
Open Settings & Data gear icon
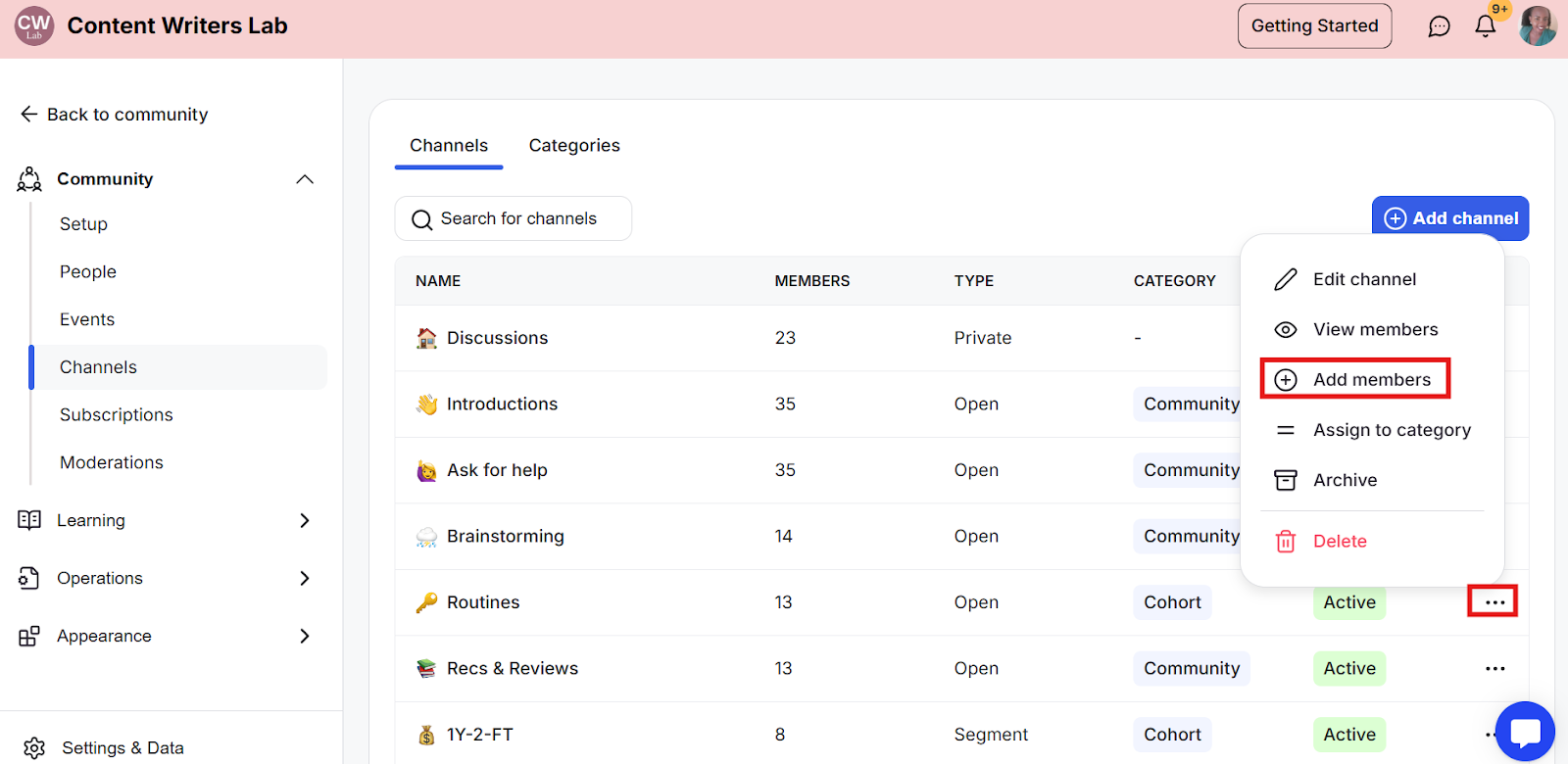pyautogui.click(x=34, y=748)
